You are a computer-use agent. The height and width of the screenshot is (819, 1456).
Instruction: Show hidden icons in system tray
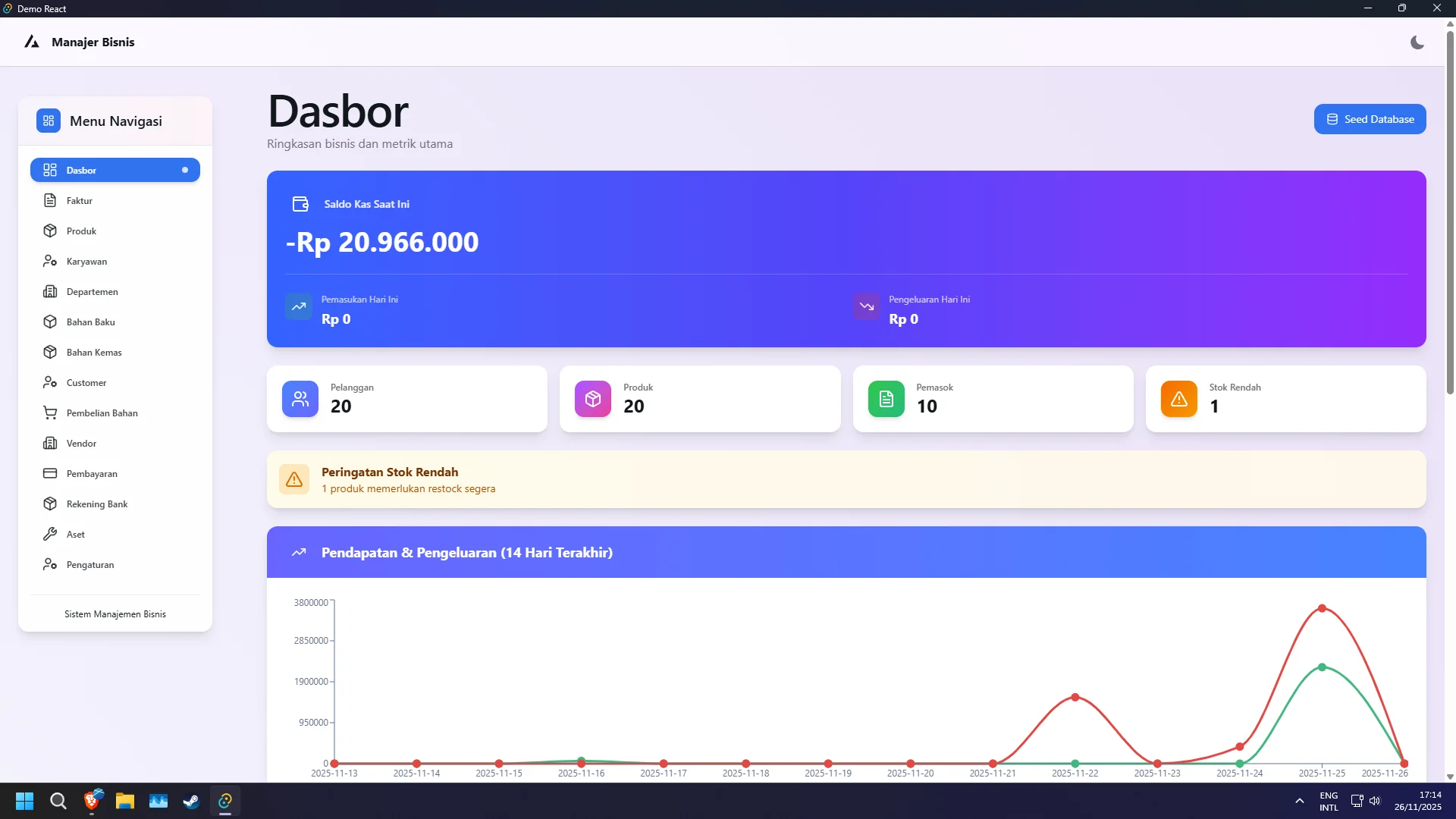click(x=1299, y=801)
